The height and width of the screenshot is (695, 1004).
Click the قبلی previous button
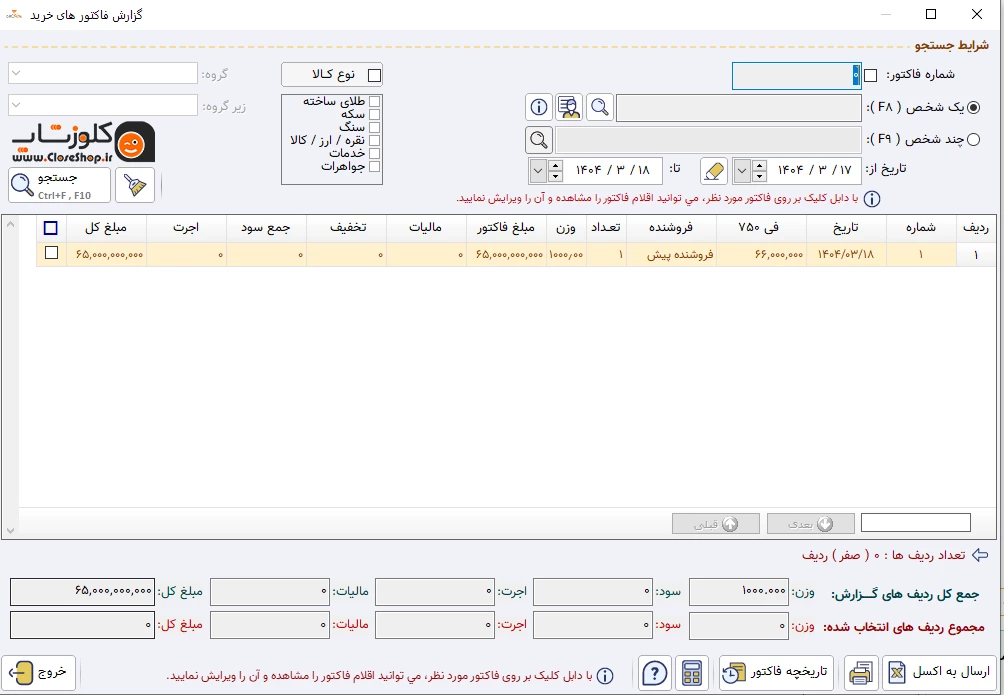click(716, 524)
